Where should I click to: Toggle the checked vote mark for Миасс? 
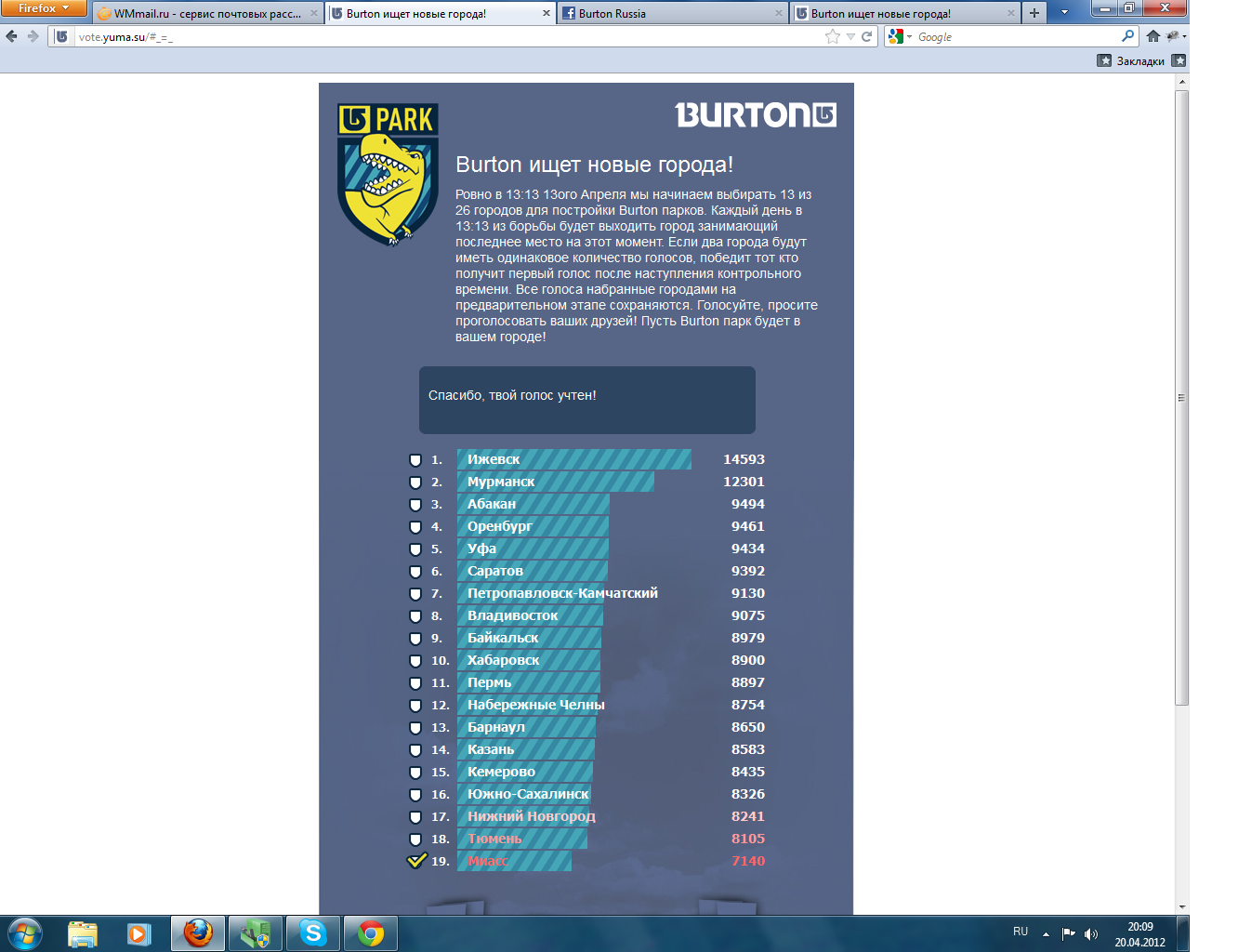click(416, 860)
